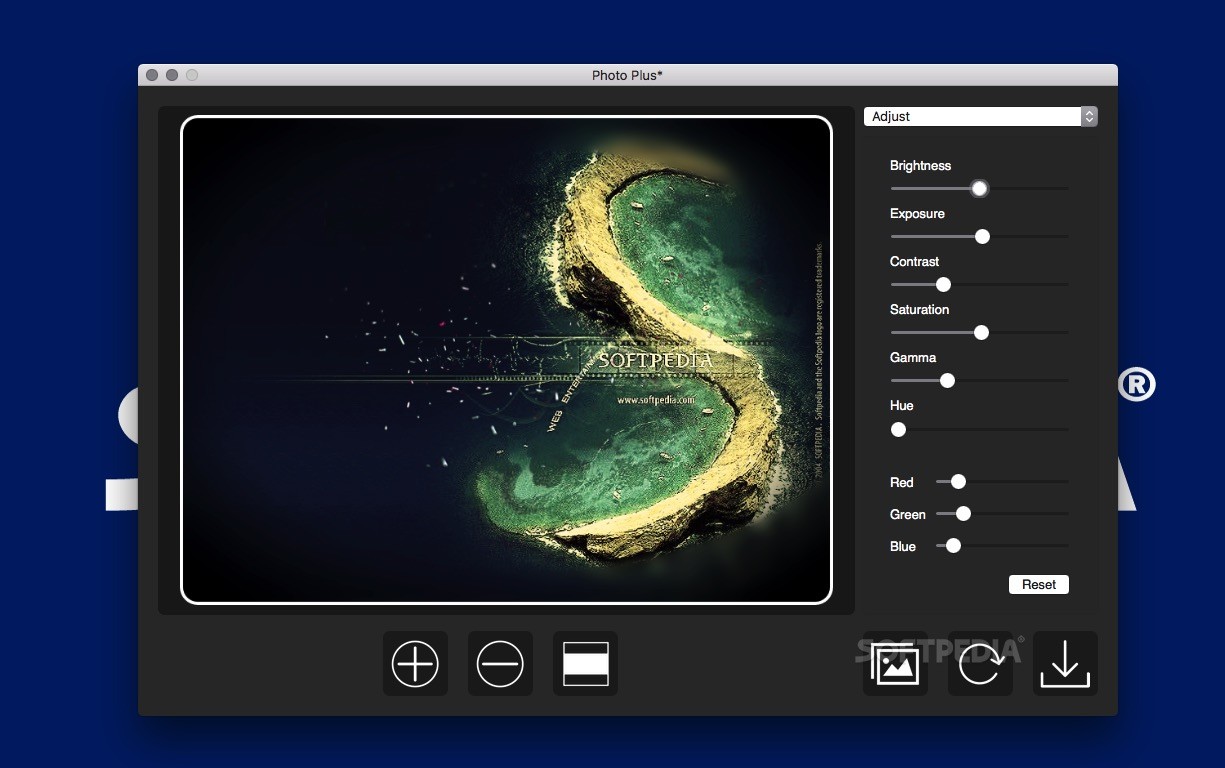Click the Green channel slider knob
The width and height of the screenshot is (1225, 768).
point(962,513)
